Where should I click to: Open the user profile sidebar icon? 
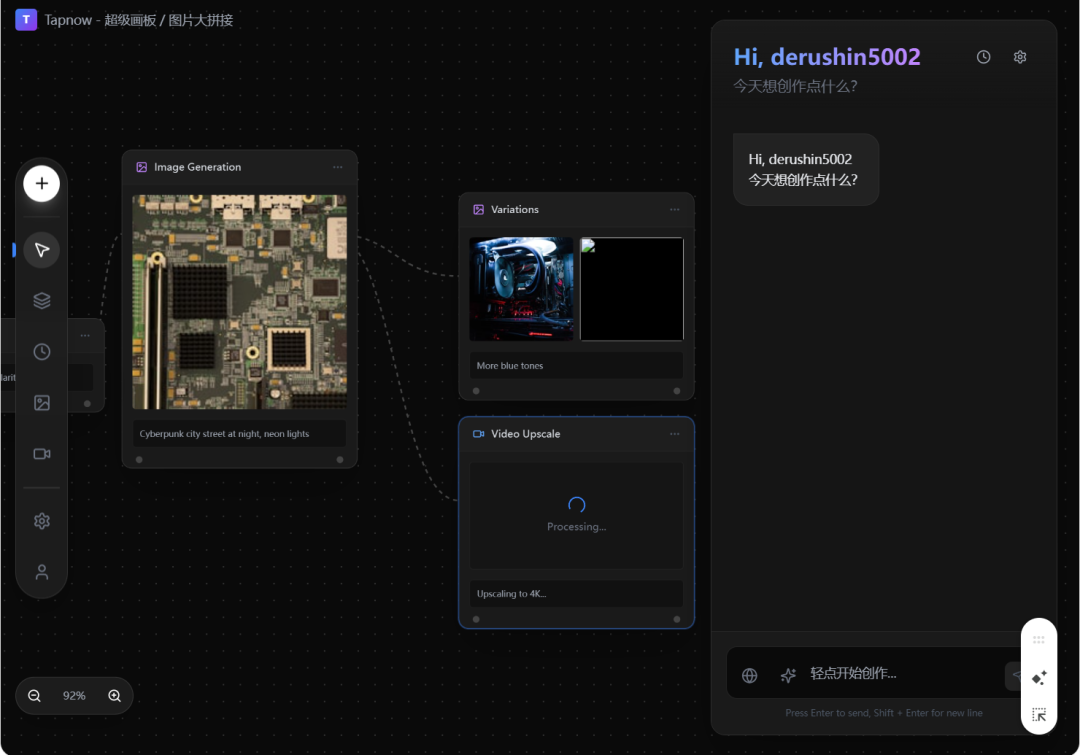click(x=42, y=572)
